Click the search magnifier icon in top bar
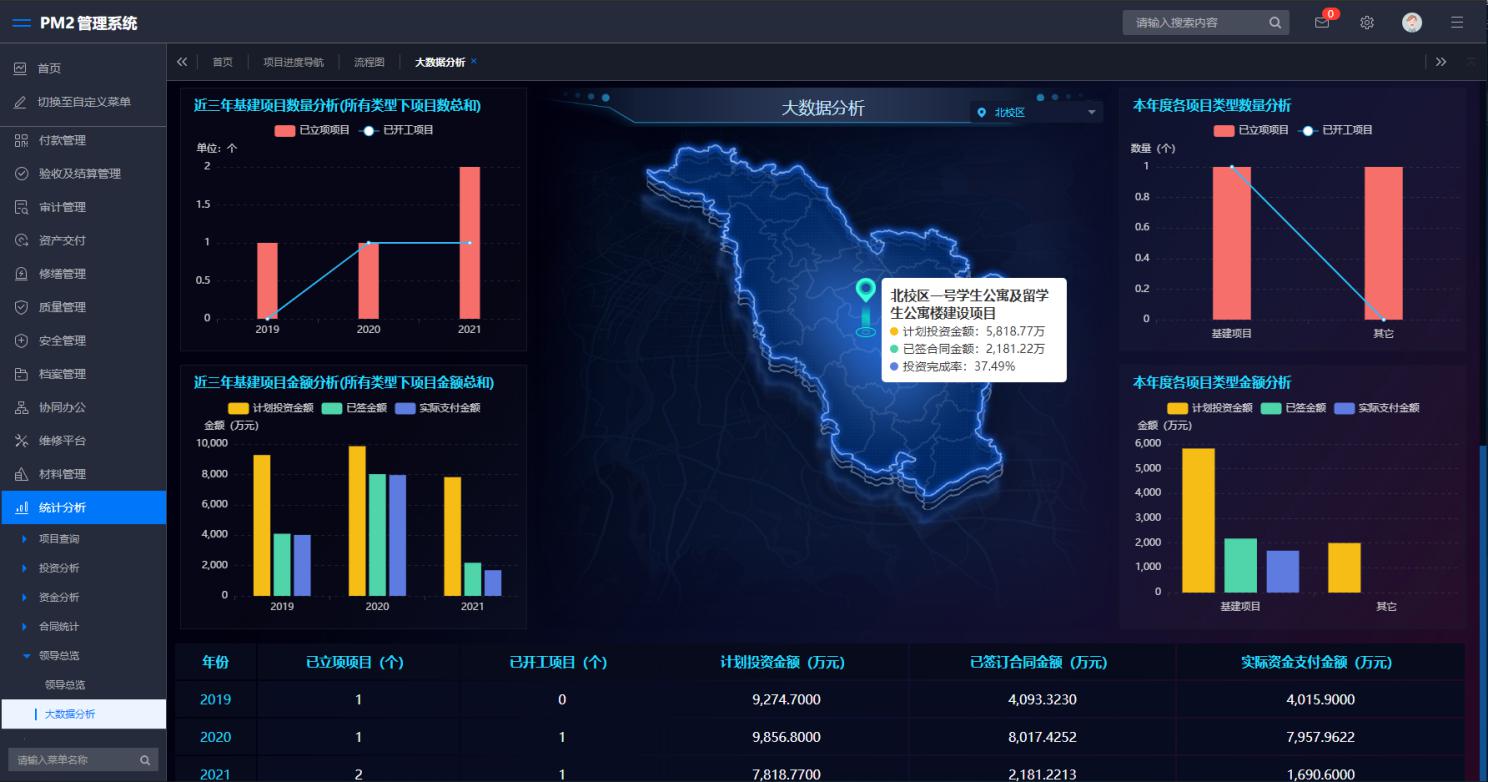 (x=1275, y=23)
